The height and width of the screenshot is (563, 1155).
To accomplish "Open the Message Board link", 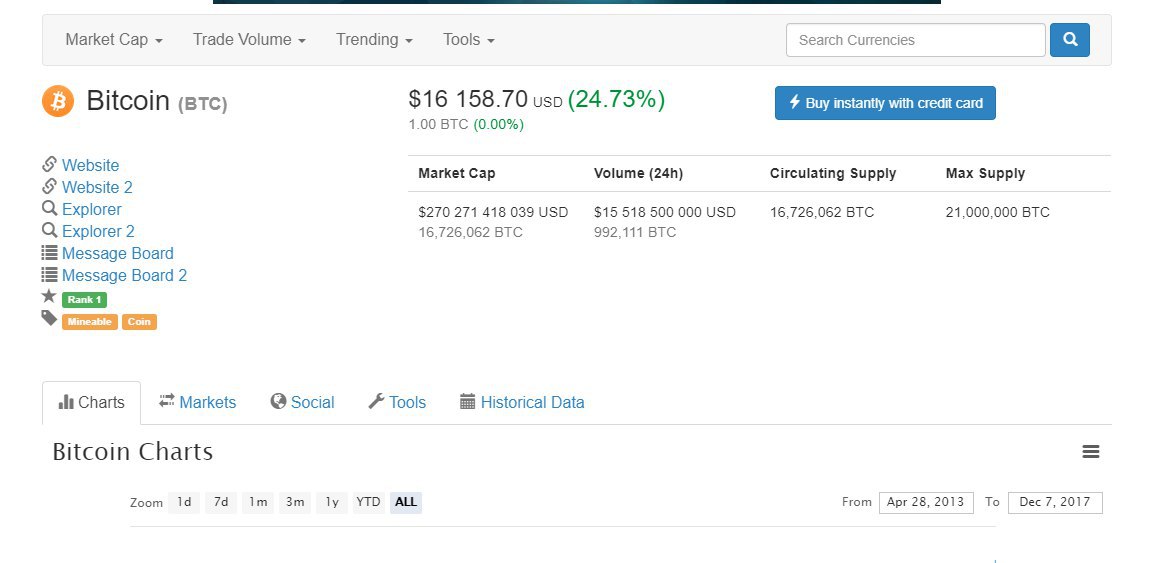I will coord(118,253).
